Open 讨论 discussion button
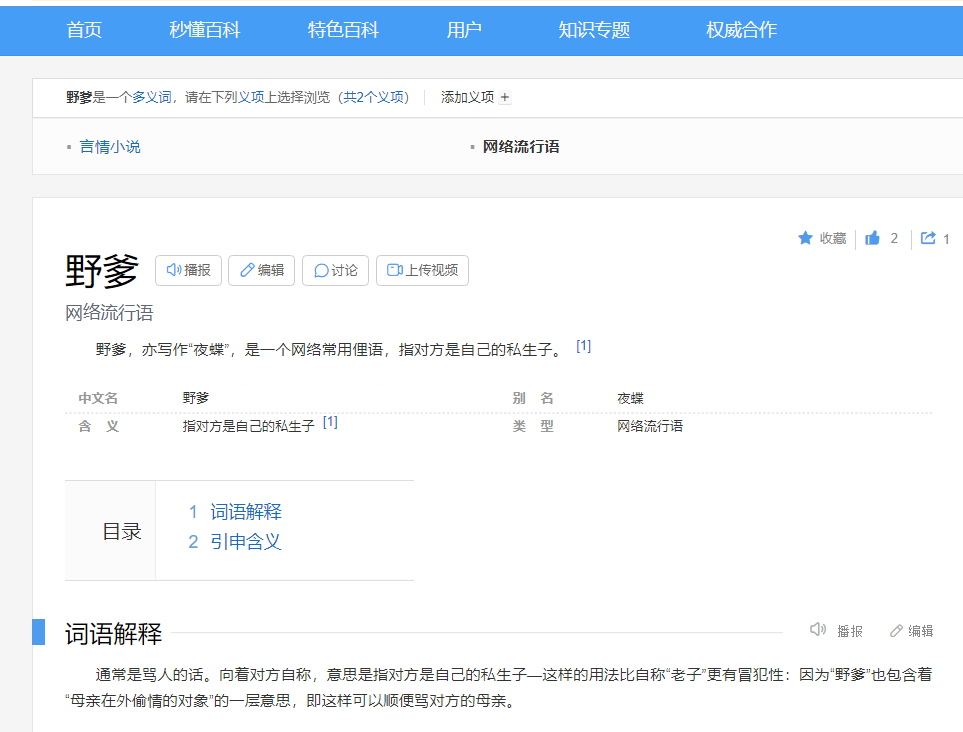Screen dimensions: 963x732 coord(335,270)
